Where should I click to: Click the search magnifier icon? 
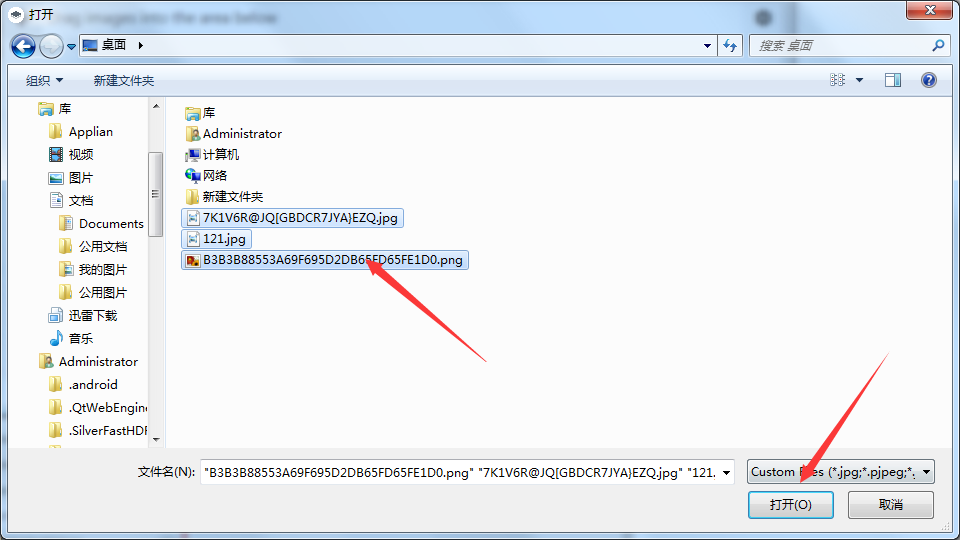pos(938,45)
